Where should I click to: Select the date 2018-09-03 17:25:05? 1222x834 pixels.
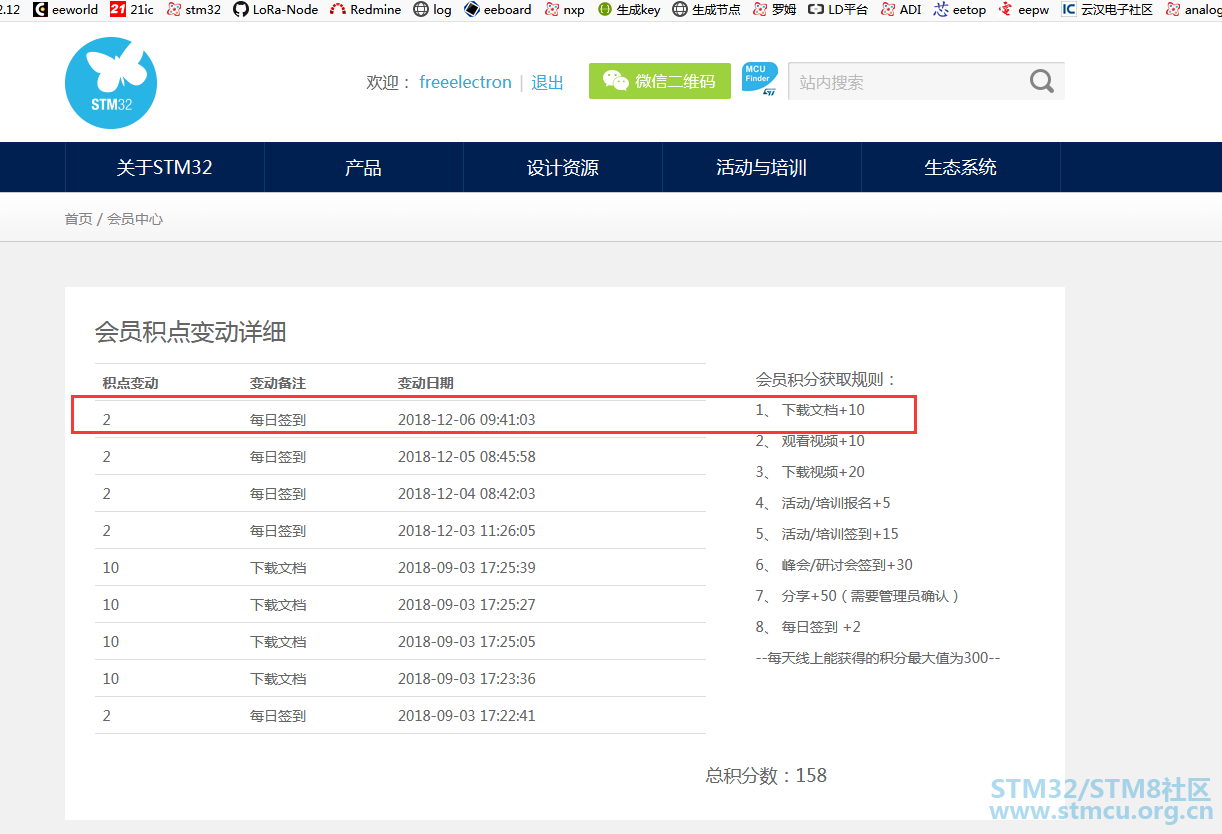pos(467,642)
